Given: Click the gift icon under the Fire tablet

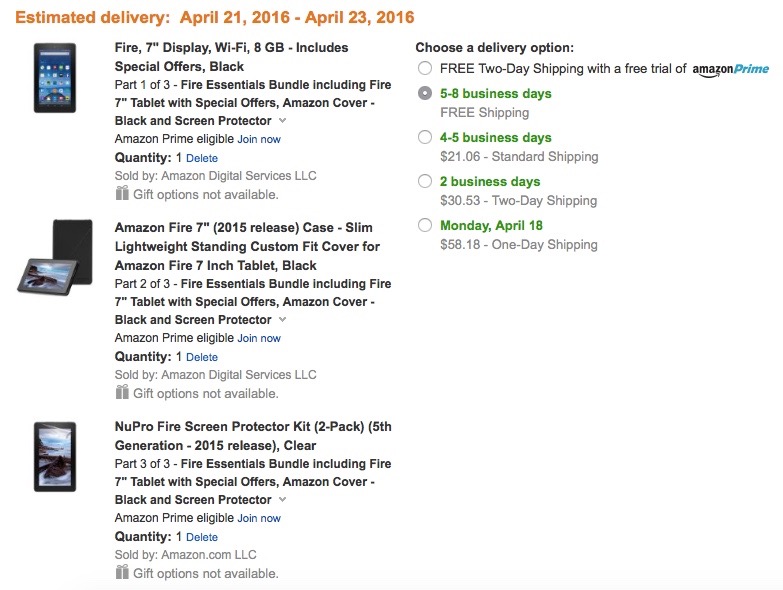Looking at the screenshot, I should click(122, 193).
